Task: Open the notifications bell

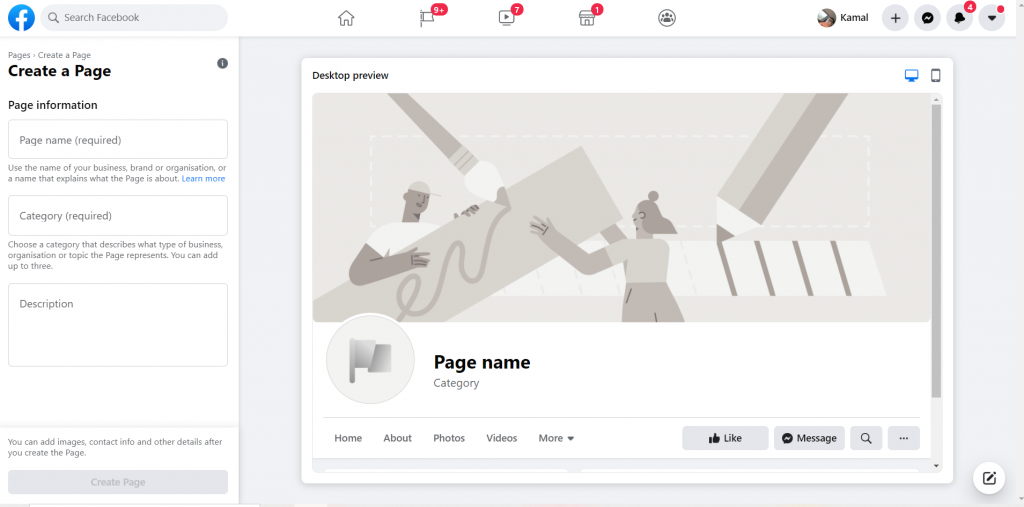Action: tap(959, 18)
